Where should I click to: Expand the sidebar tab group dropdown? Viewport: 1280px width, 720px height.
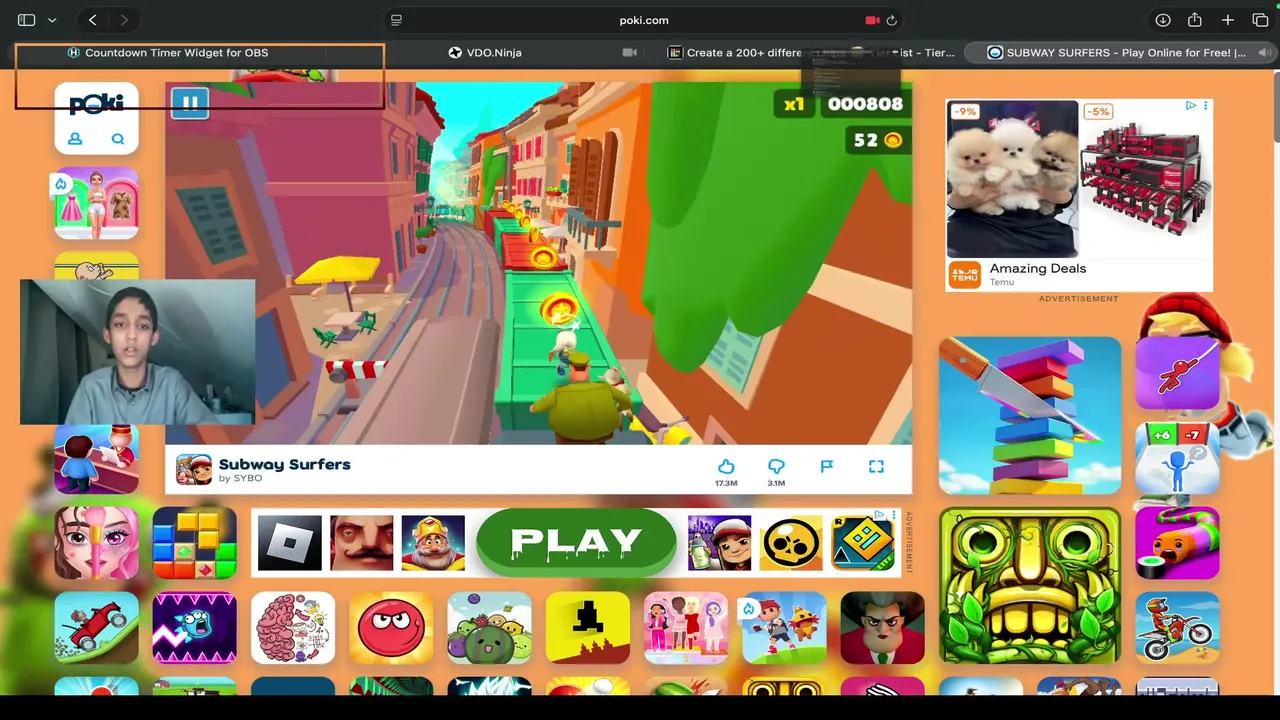[52, 20]
